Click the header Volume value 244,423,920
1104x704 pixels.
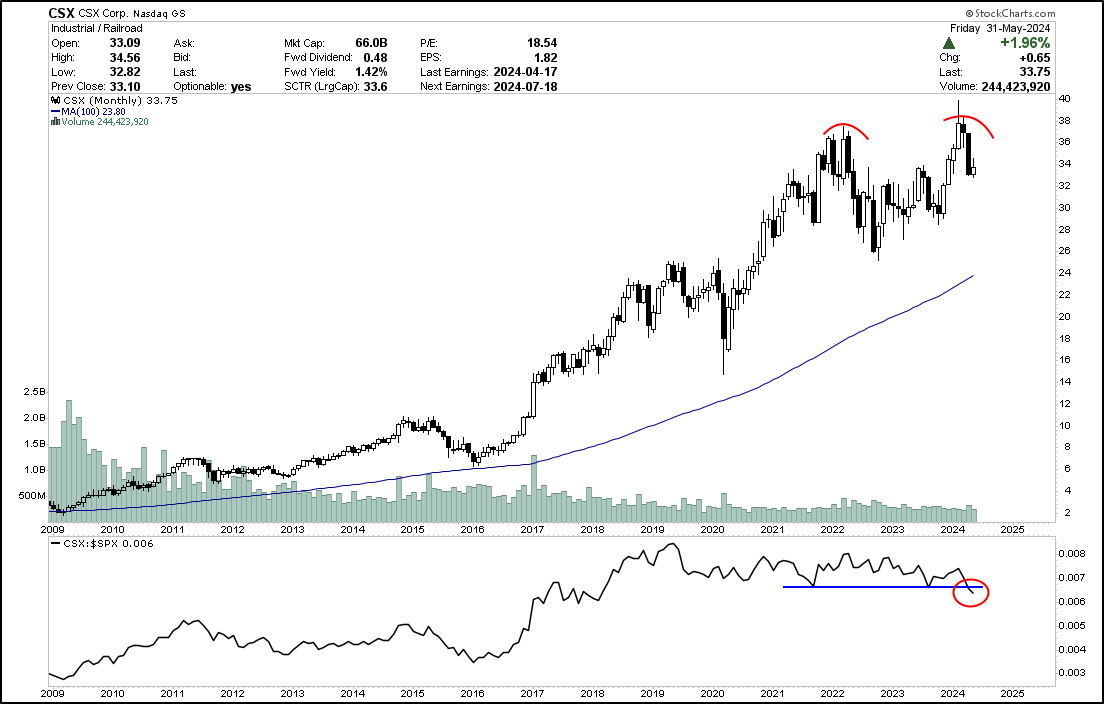click(1015, 87)
